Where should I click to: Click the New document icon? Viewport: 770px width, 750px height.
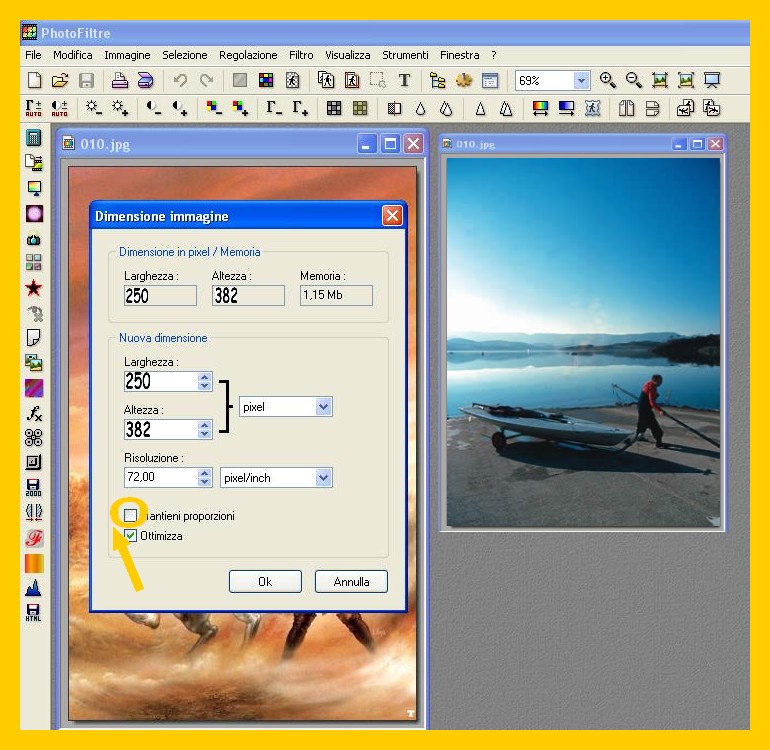(x=34, y=81)
